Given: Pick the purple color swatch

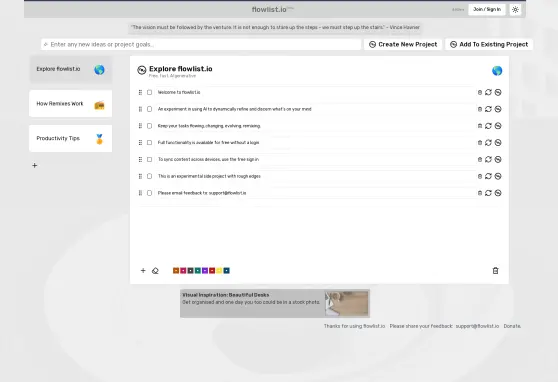Looking at the screenshot, I should click(x=205, y=271).
